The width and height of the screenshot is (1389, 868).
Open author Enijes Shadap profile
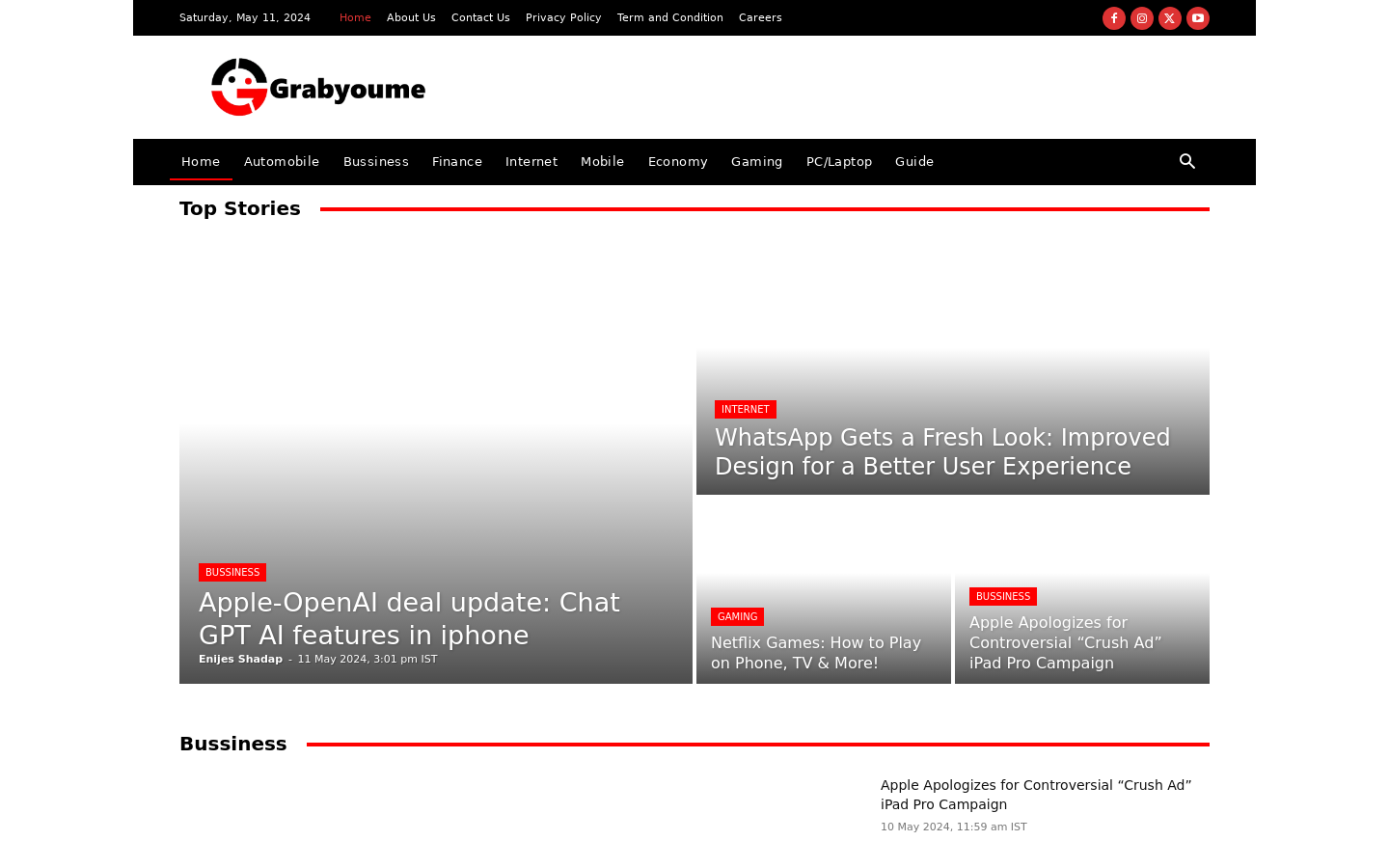pos(240,660)
